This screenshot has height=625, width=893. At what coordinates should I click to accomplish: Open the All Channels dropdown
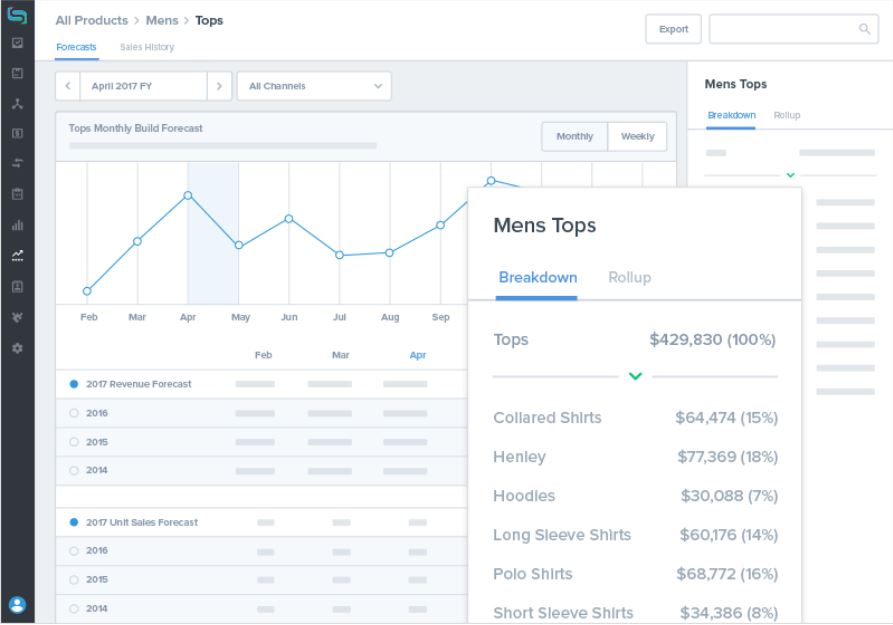click(314, 86)
